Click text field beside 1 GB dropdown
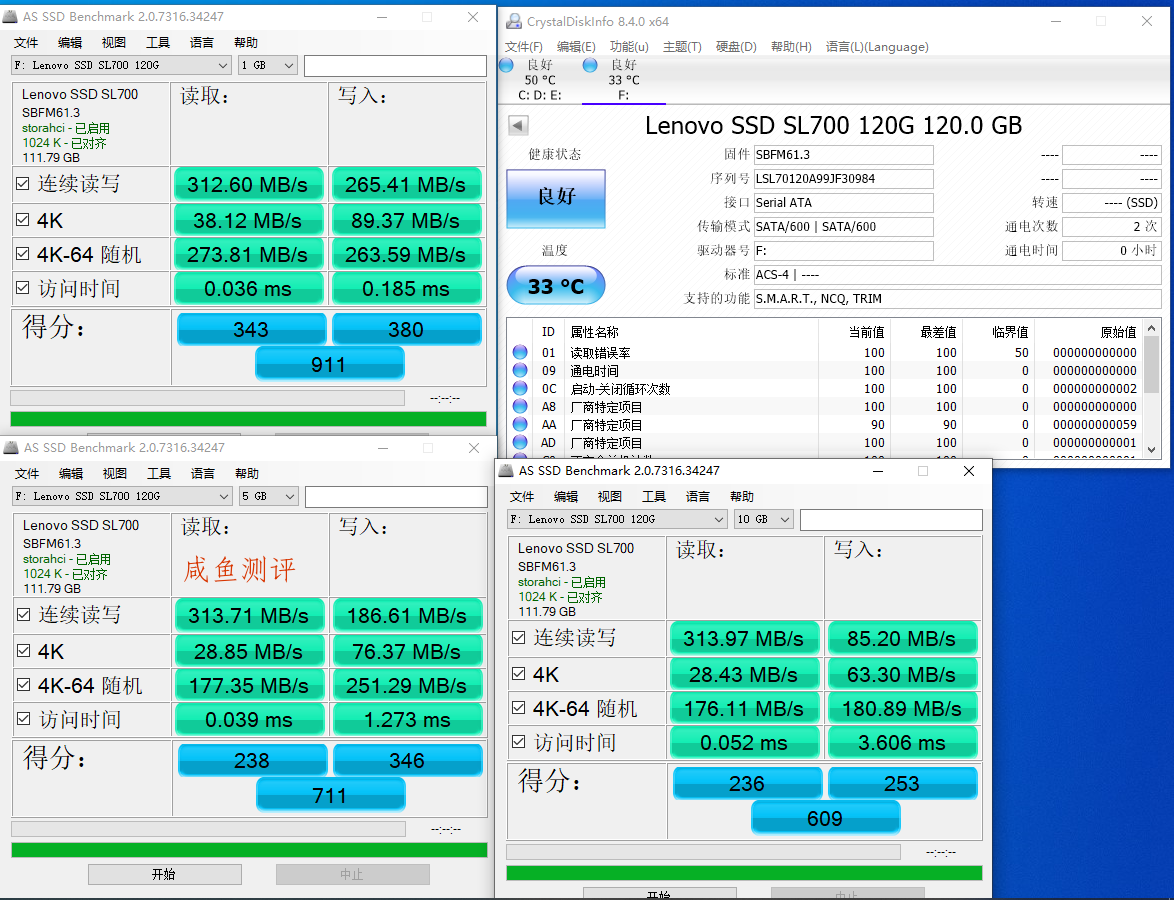1174x900 pixels. (x=395, y=65)
